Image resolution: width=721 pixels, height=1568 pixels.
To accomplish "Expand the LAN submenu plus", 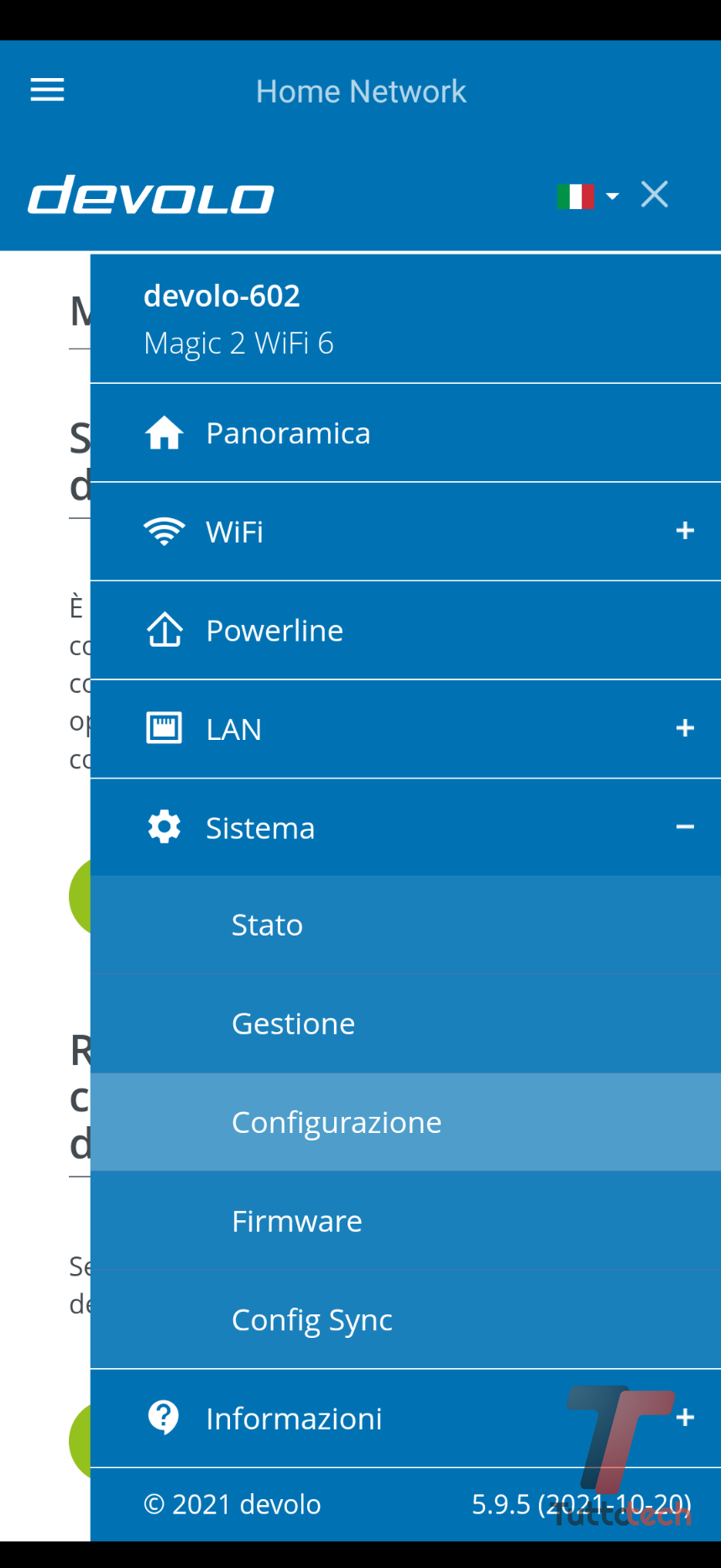I will 685,728.
